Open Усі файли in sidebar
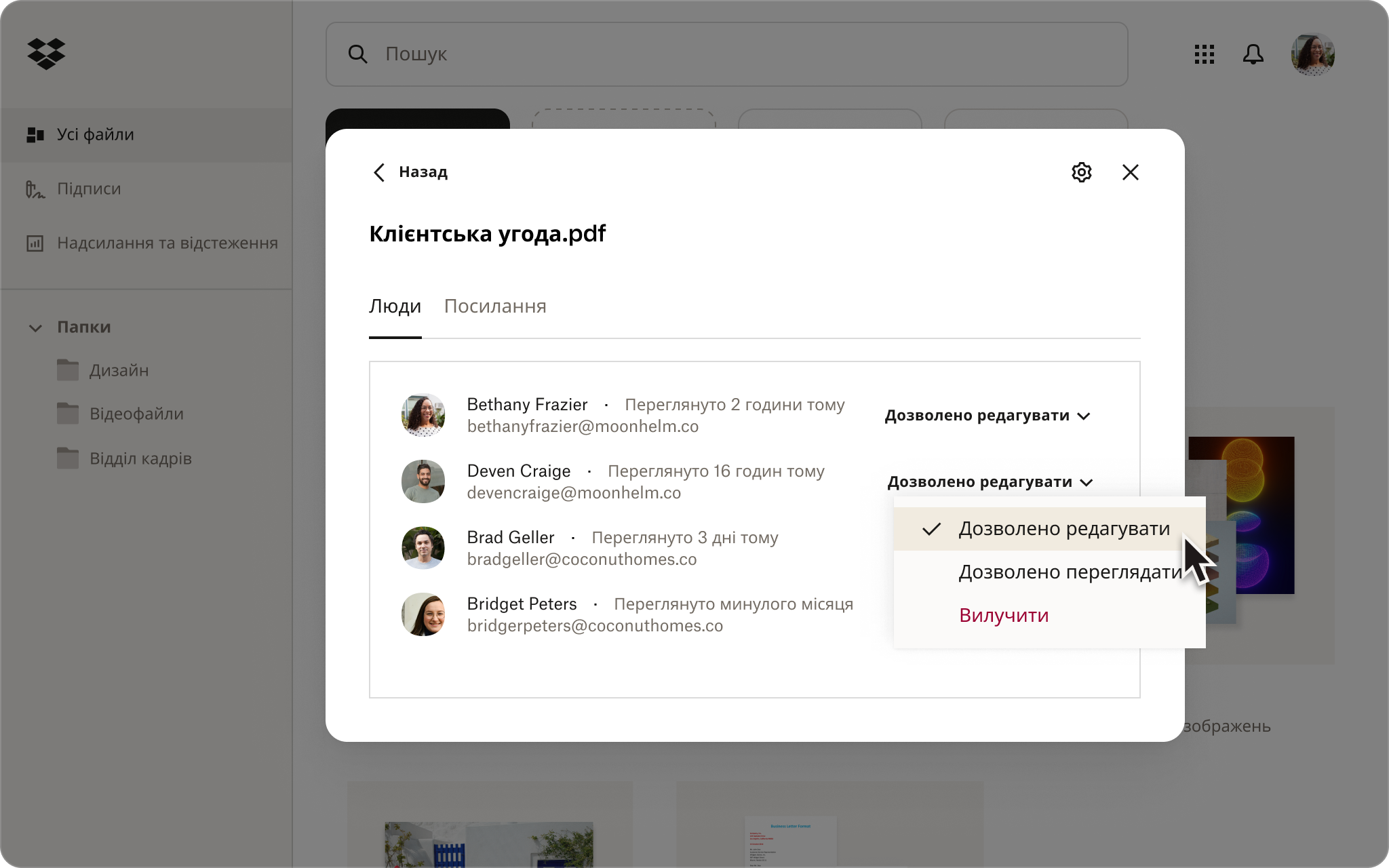 pyautogui.click(x=146, y=134)
